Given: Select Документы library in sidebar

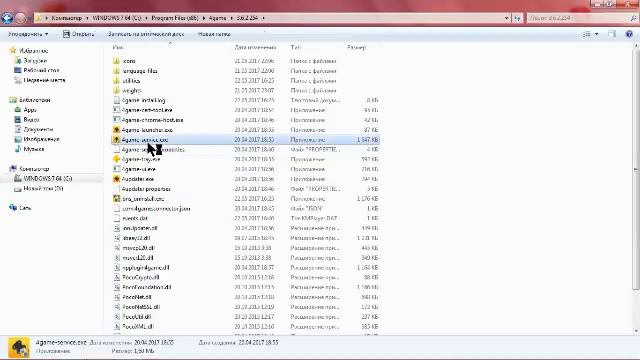Looking at the screenshot, I should pos(38,129).
